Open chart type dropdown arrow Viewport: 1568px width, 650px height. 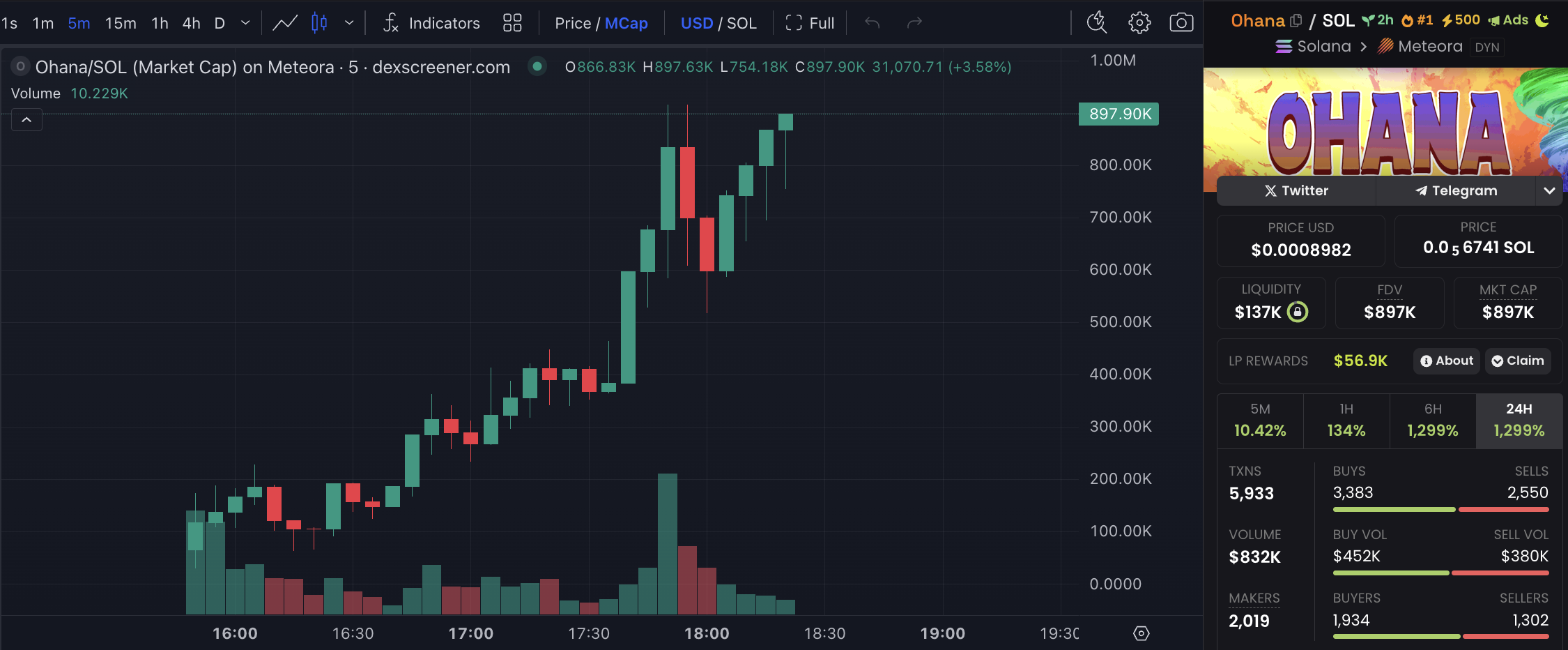pyautogui.click(x=349, y=23)
